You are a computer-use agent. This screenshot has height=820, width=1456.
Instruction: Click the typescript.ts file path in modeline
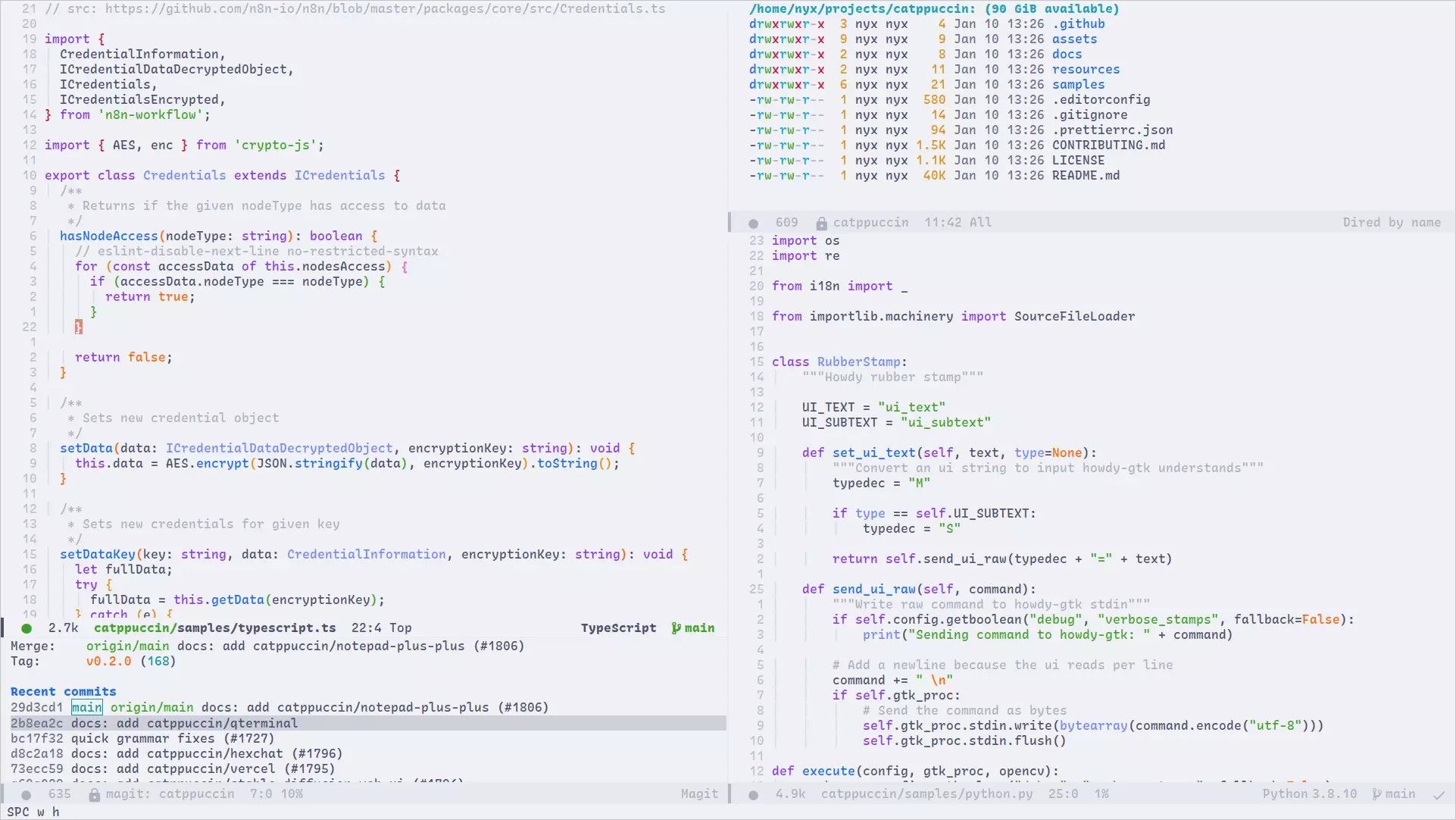coord(214,628)
